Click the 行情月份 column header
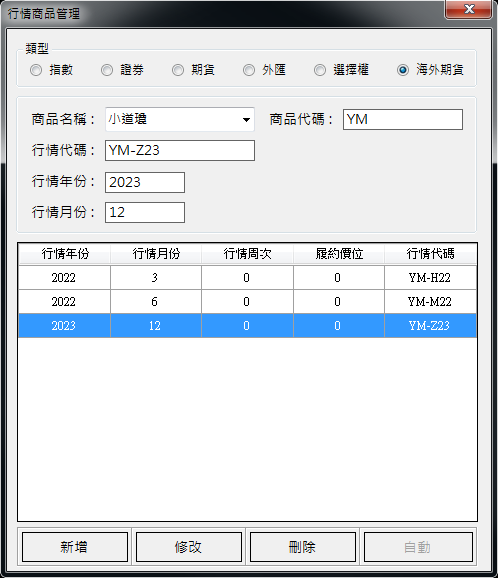Viewport: 498px width, 578px height. click(x=156, y=254)
